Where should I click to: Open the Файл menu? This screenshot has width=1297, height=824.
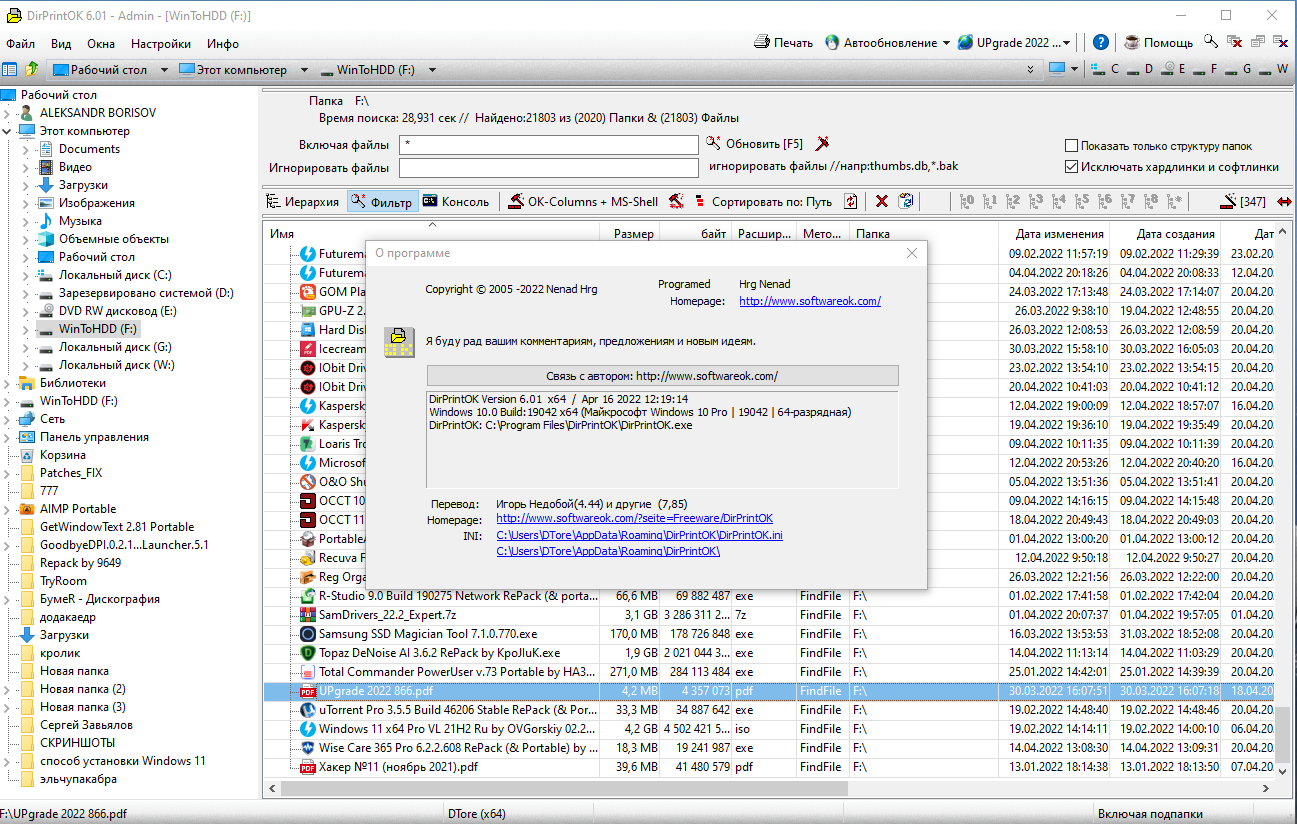[20, 44]
